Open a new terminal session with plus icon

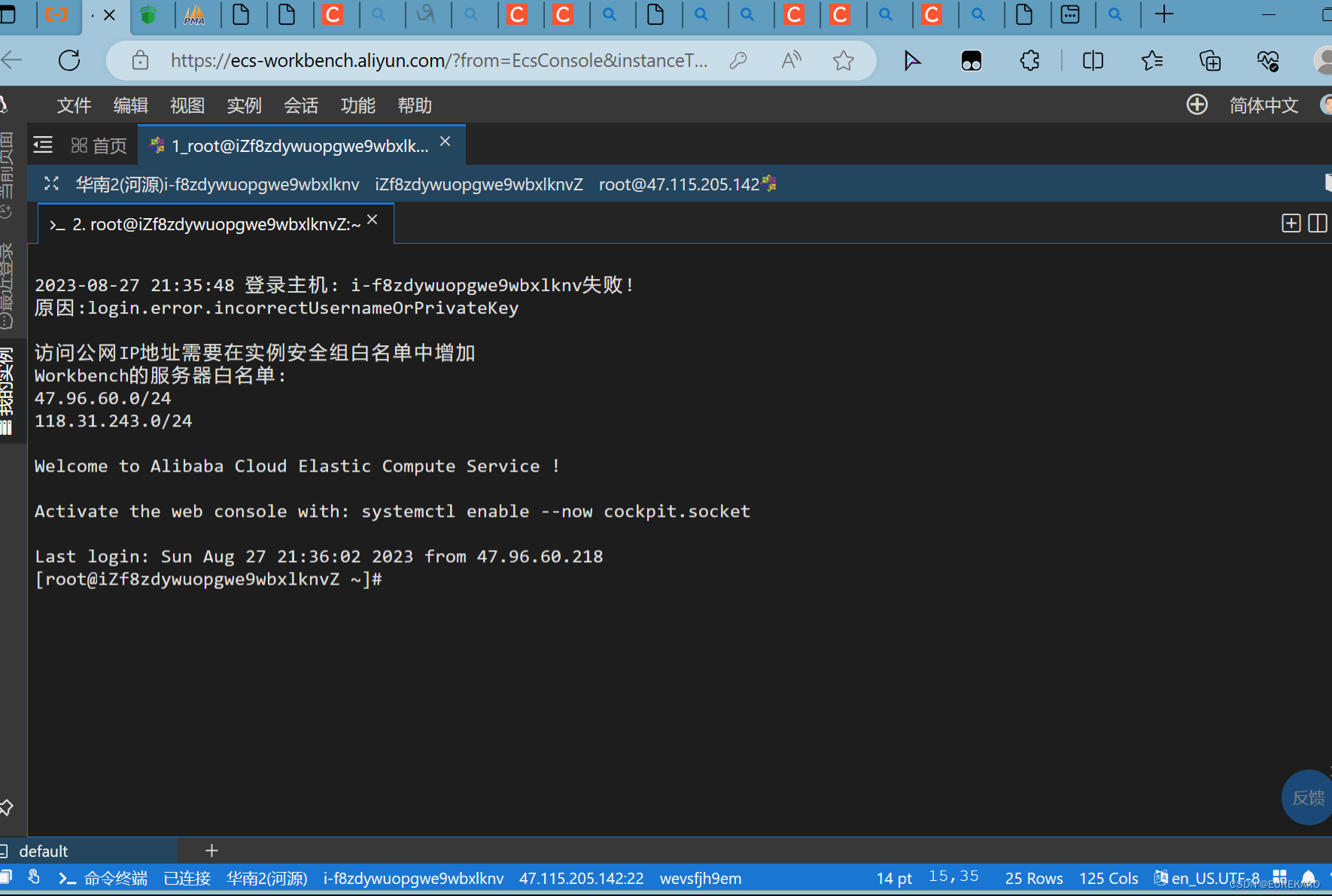point(1291,223)
